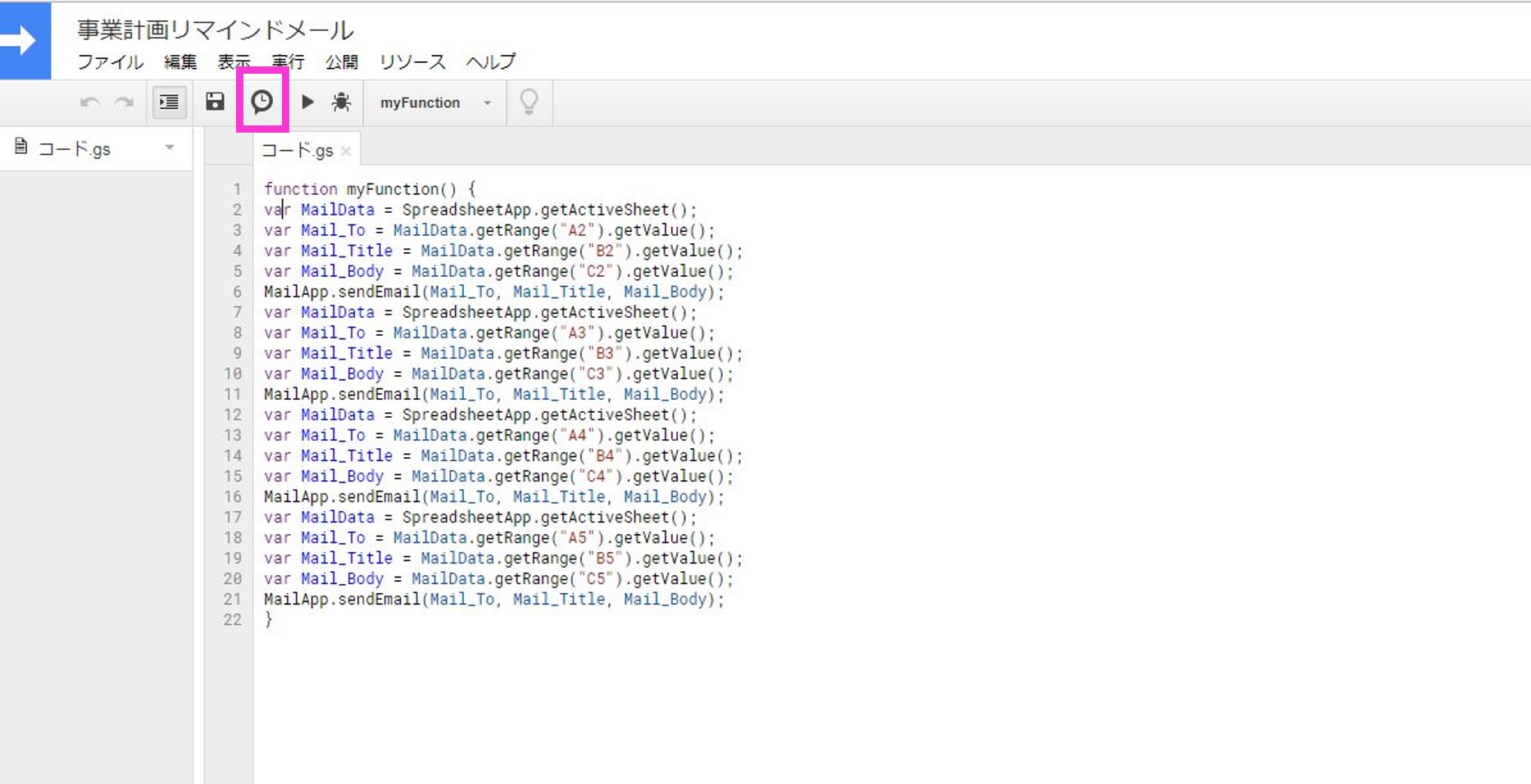
Task: Click the lightbulb hint icon
Action: click(x=529, y=102)
